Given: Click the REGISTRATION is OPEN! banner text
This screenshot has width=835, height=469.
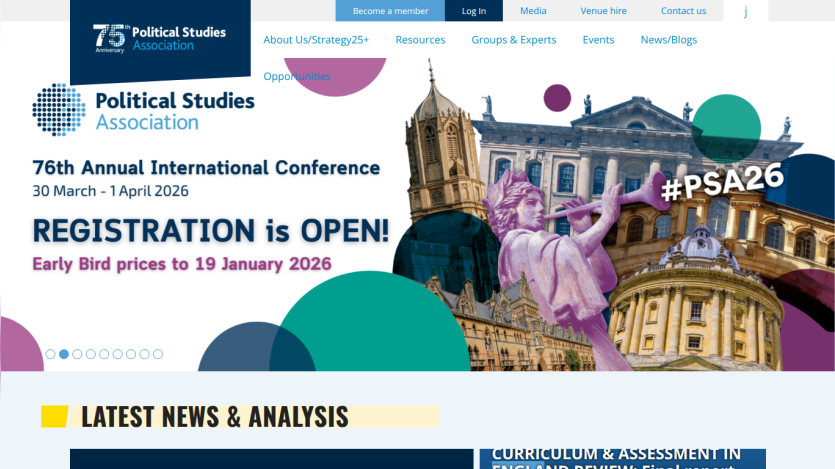Looking at the screenshot, I should coord(210,231).
